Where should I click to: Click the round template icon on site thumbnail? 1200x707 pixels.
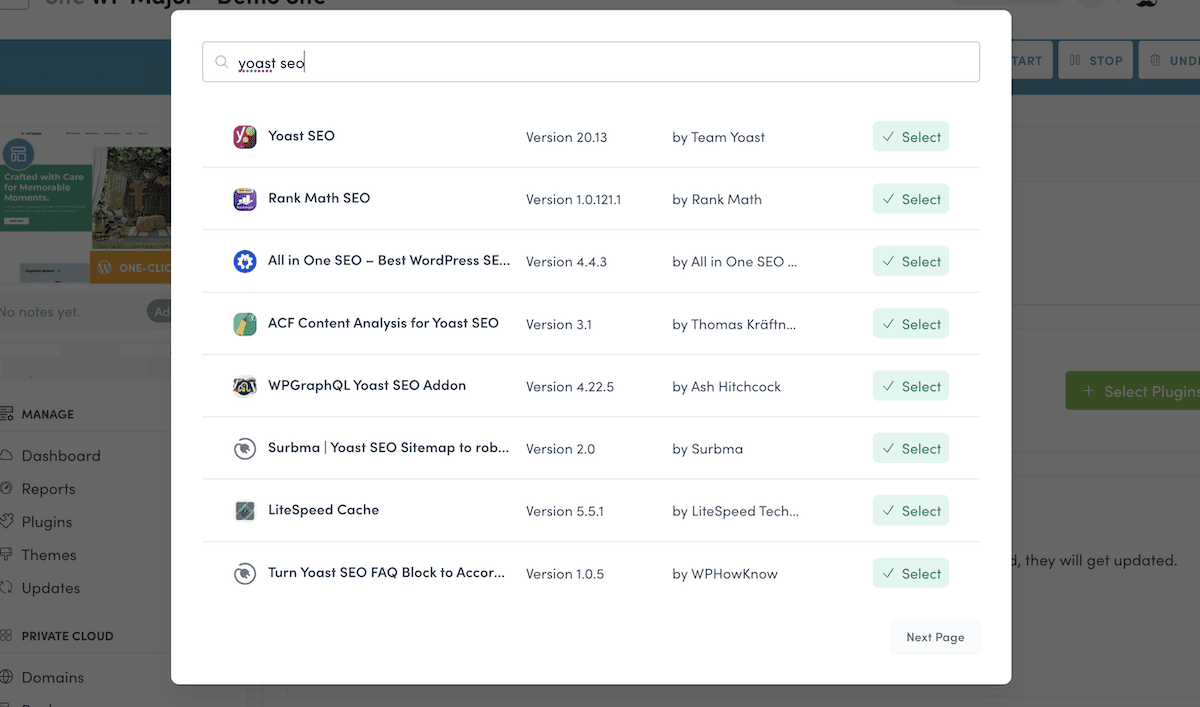click(x=18, y=155)
